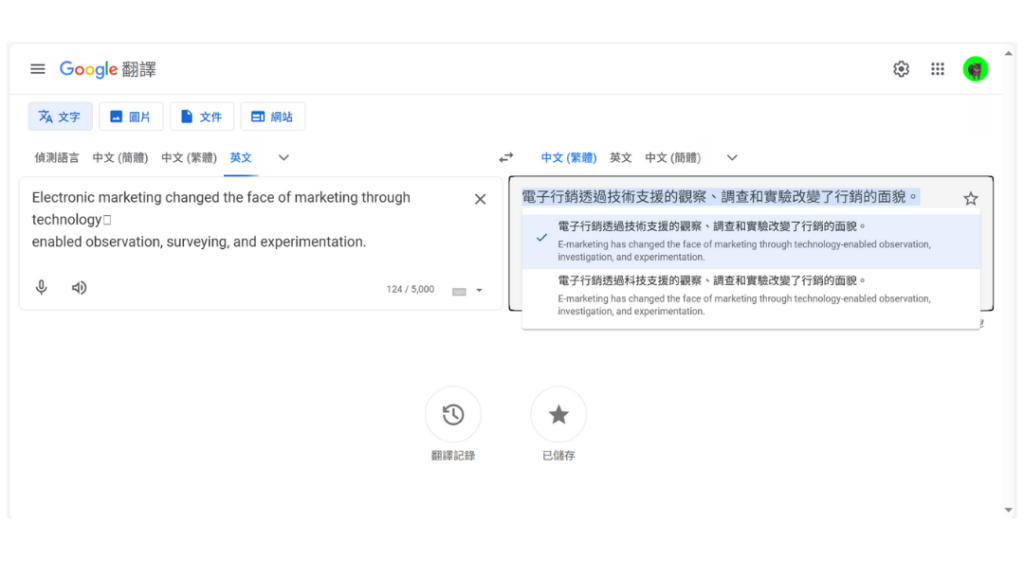Open the settings gear
Viewport: 1024px width, 576px height.
901,69
